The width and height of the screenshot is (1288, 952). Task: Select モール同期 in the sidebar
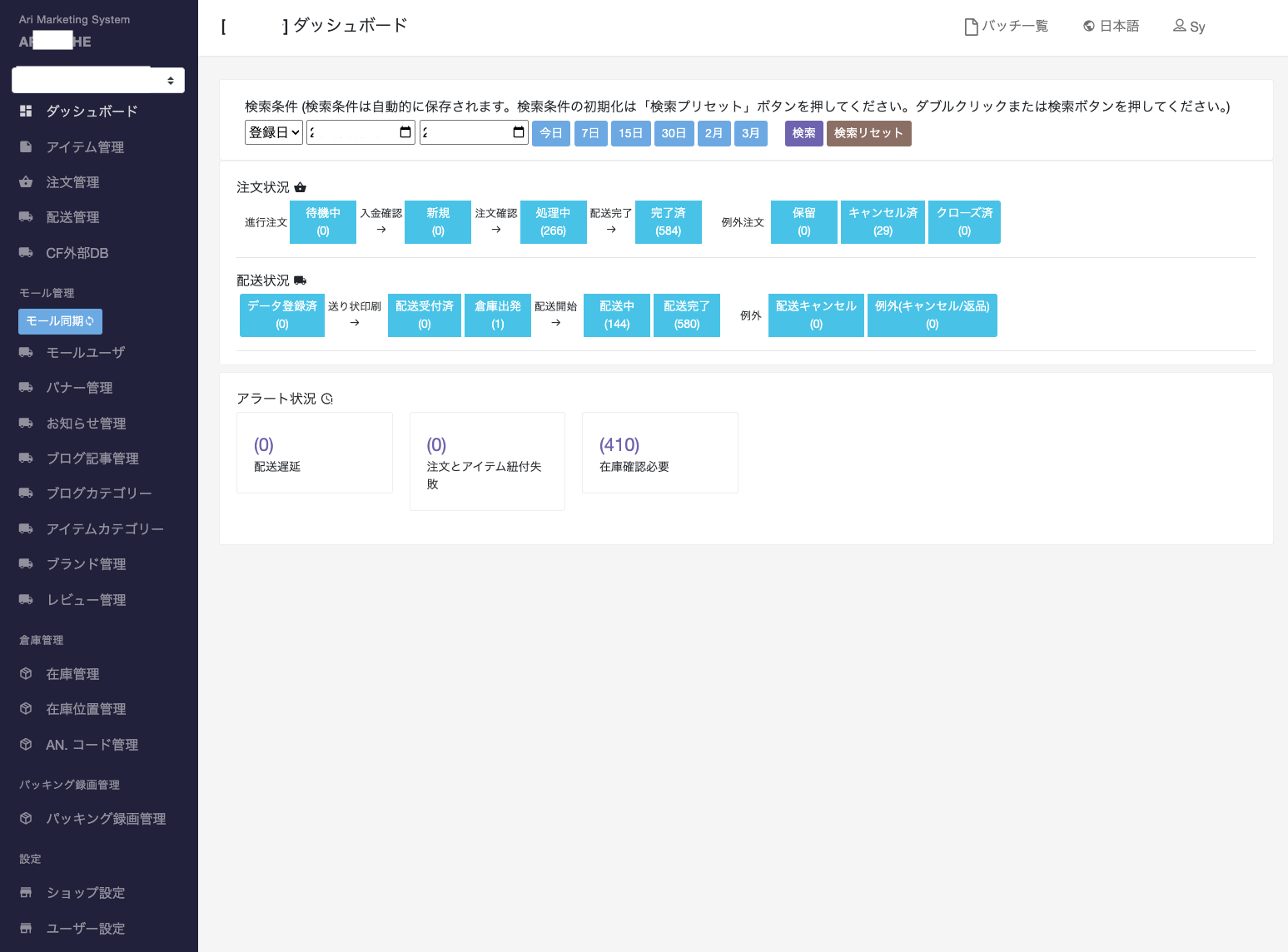click(60, 321)
